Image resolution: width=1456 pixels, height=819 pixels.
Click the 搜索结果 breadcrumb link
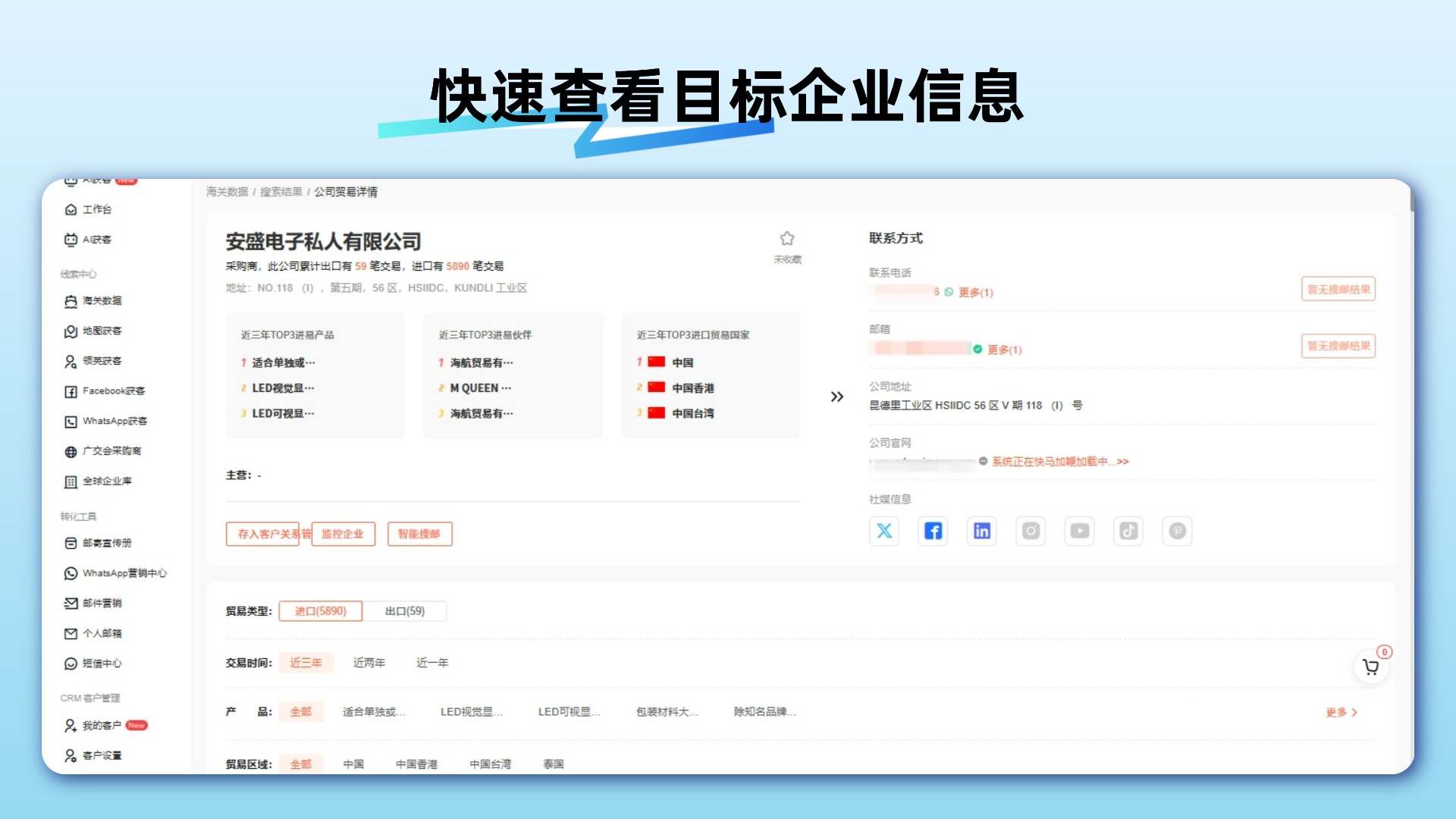[x=281, y=192]
